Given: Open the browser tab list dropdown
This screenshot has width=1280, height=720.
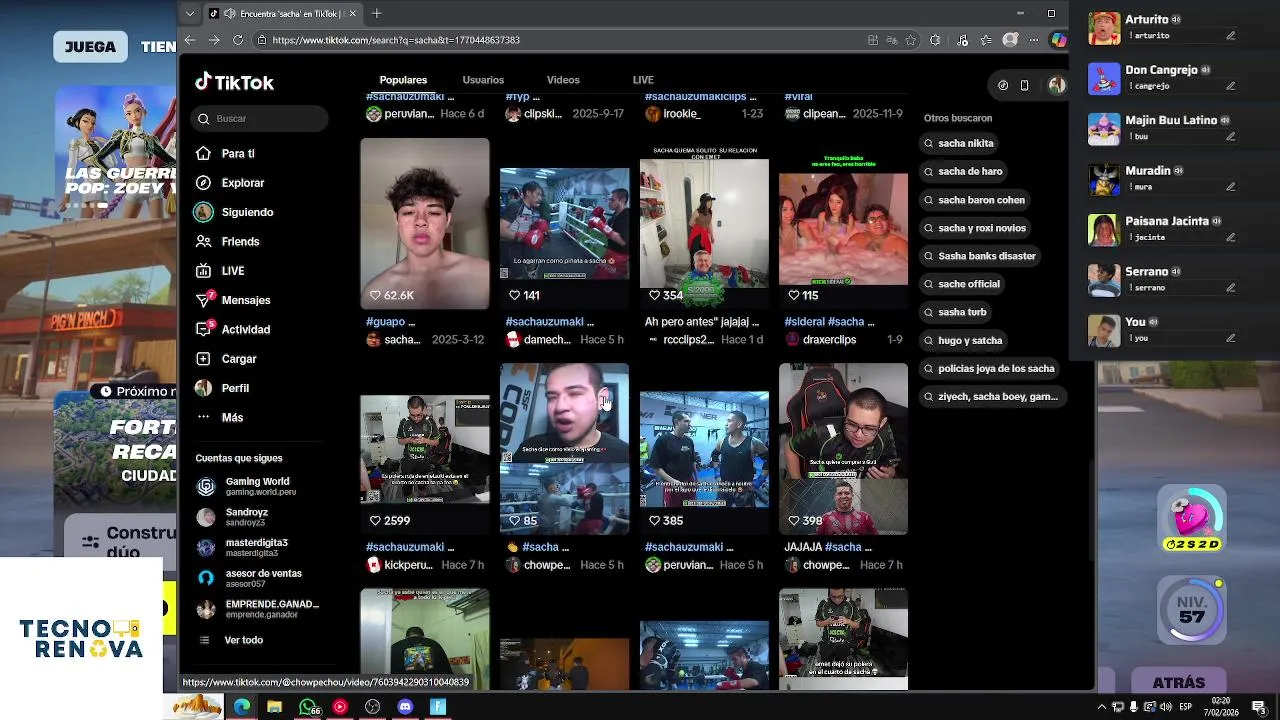Looking at the screenshot, I should pyautogui.click(x=190, y=14).
